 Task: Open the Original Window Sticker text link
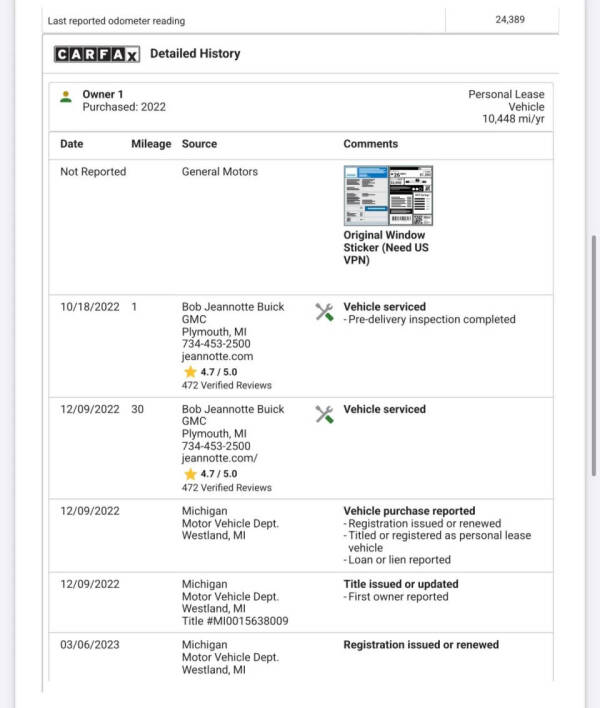[385, 248]
